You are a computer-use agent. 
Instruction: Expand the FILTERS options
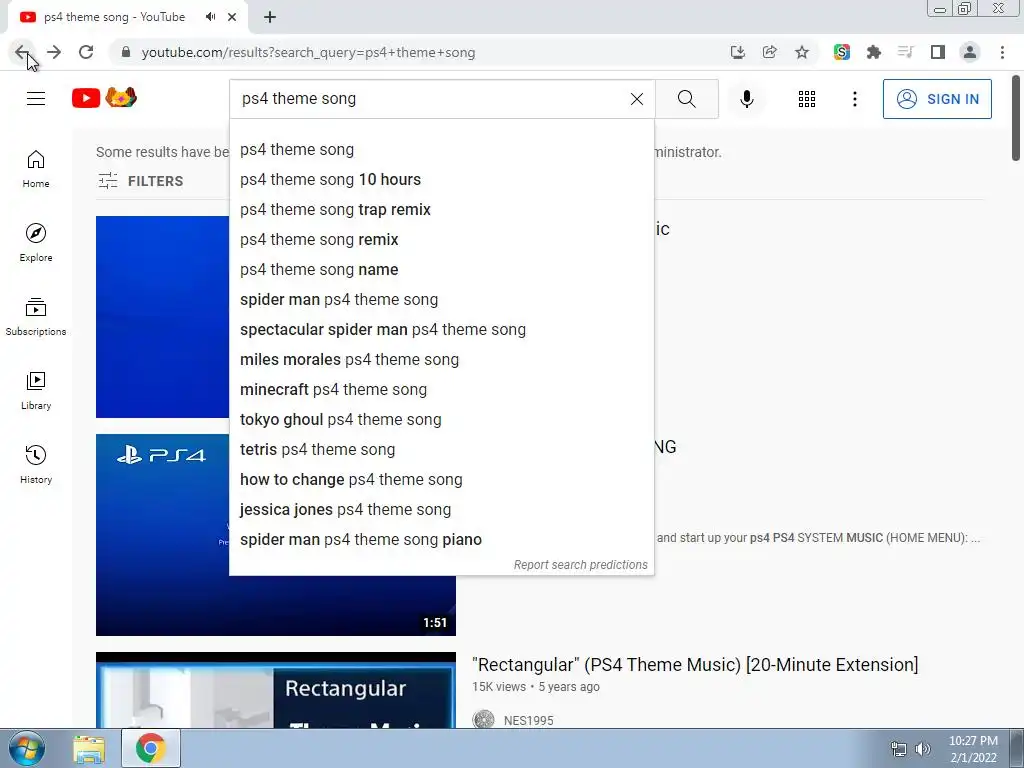coord(140,181)
